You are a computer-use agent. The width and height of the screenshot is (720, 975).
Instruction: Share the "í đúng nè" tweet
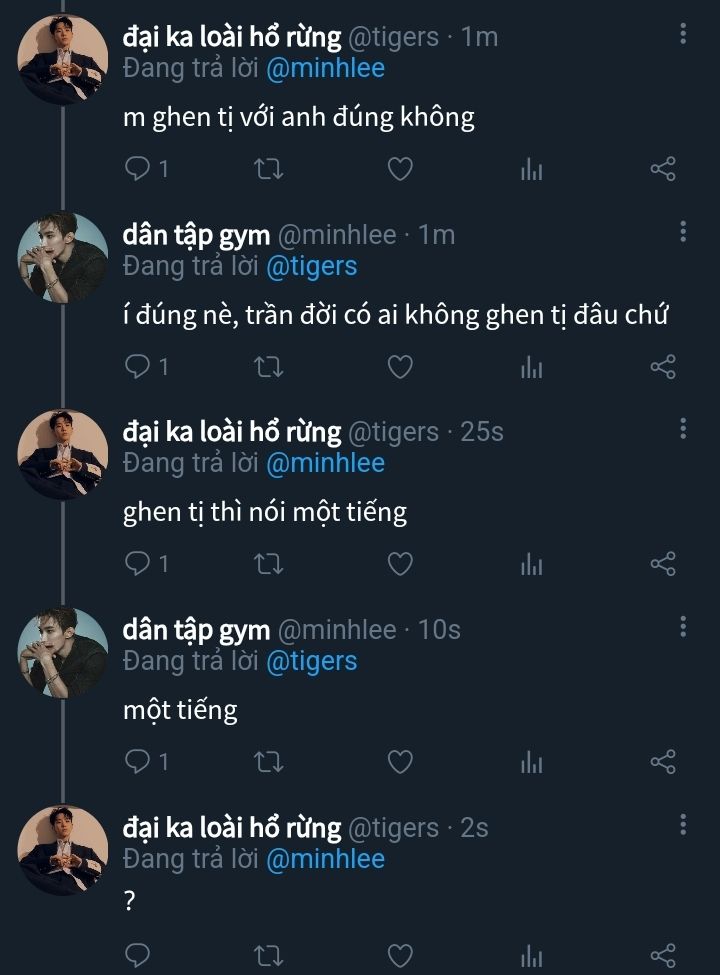click(x=663, y=367)
